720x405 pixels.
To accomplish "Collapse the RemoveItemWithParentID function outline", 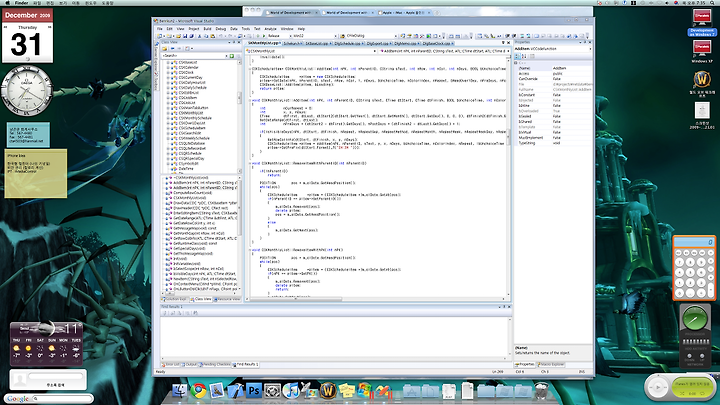I will tap(251, 163).
